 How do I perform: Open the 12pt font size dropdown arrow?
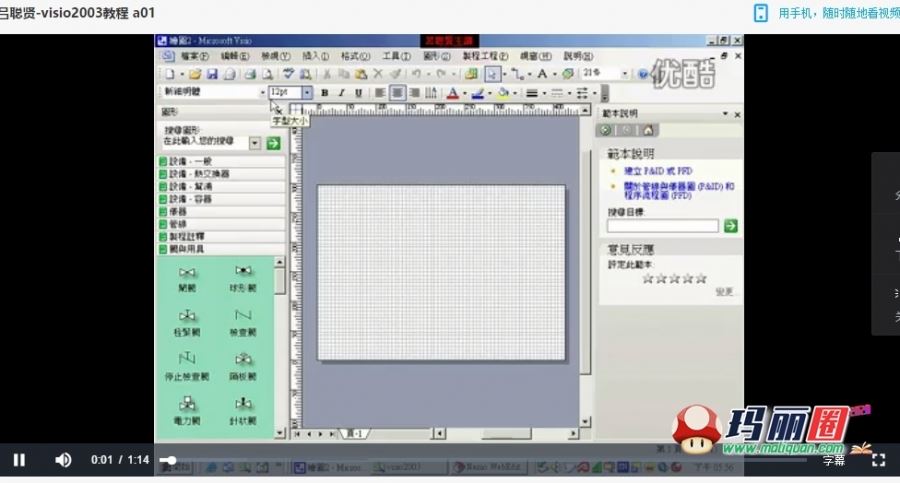(x=307, y=92)
